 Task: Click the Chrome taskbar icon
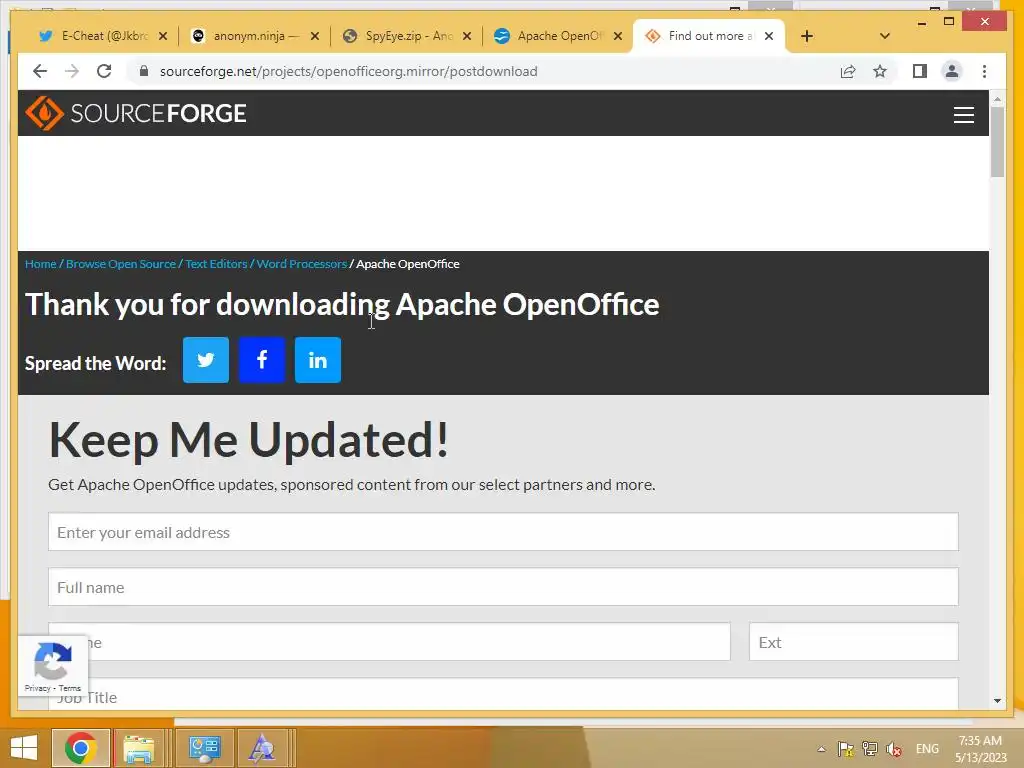click(x=80, y=748)
